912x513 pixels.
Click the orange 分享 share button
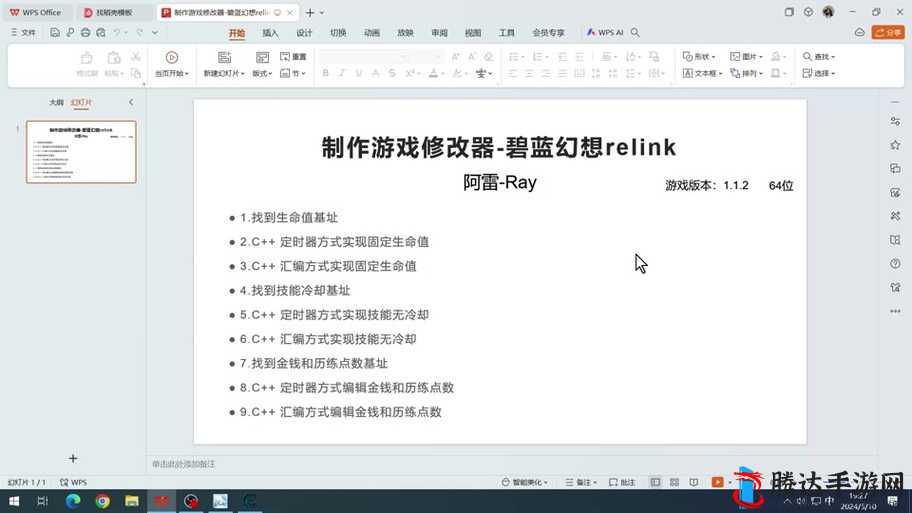(x=888, y=33)
